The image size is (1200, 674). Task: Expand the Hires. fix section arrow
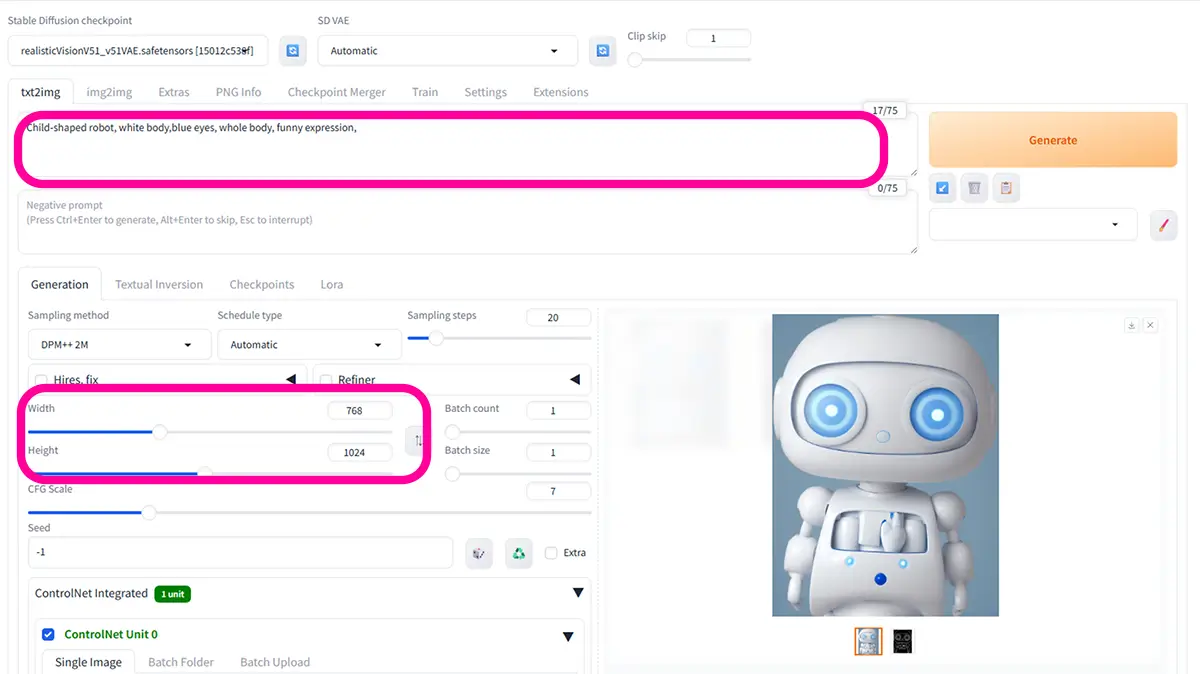click(x=291, y=380)
